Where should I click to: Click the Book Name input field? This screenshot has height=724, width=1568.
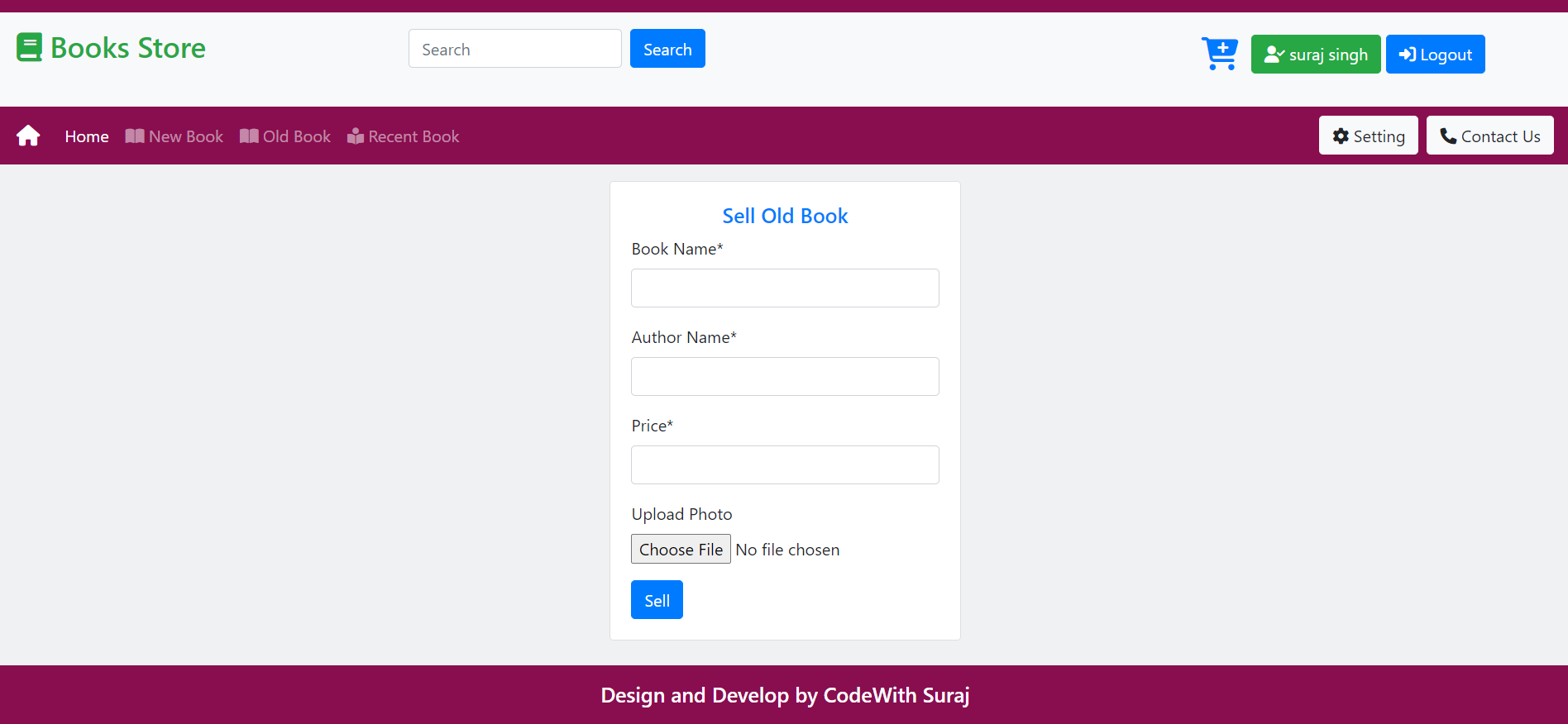coord(784,288)
